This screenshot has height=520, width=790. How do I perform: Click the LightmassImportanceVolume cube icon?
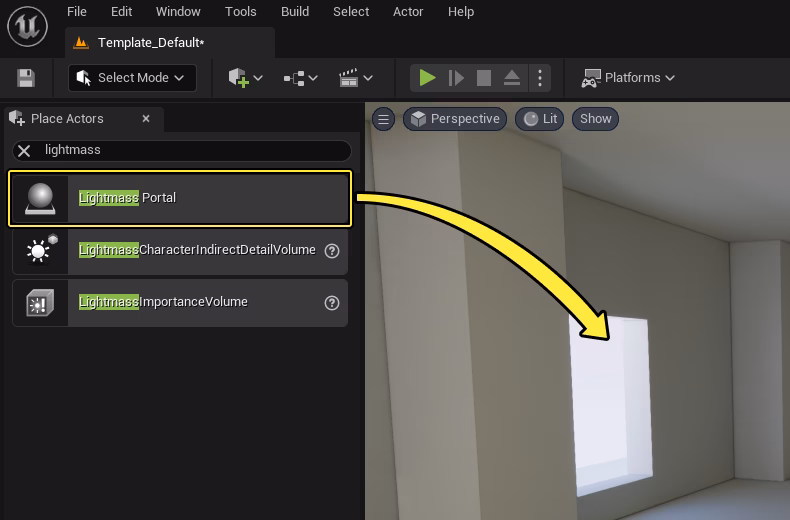pyautogui.click(x=40, y=302)
